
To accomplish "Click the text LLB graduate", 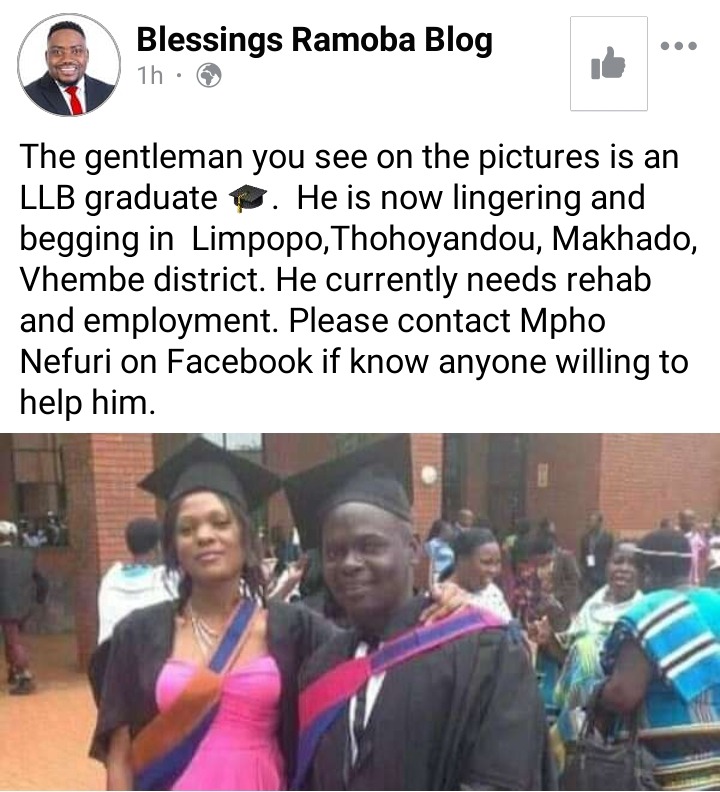I will (118, 198).
